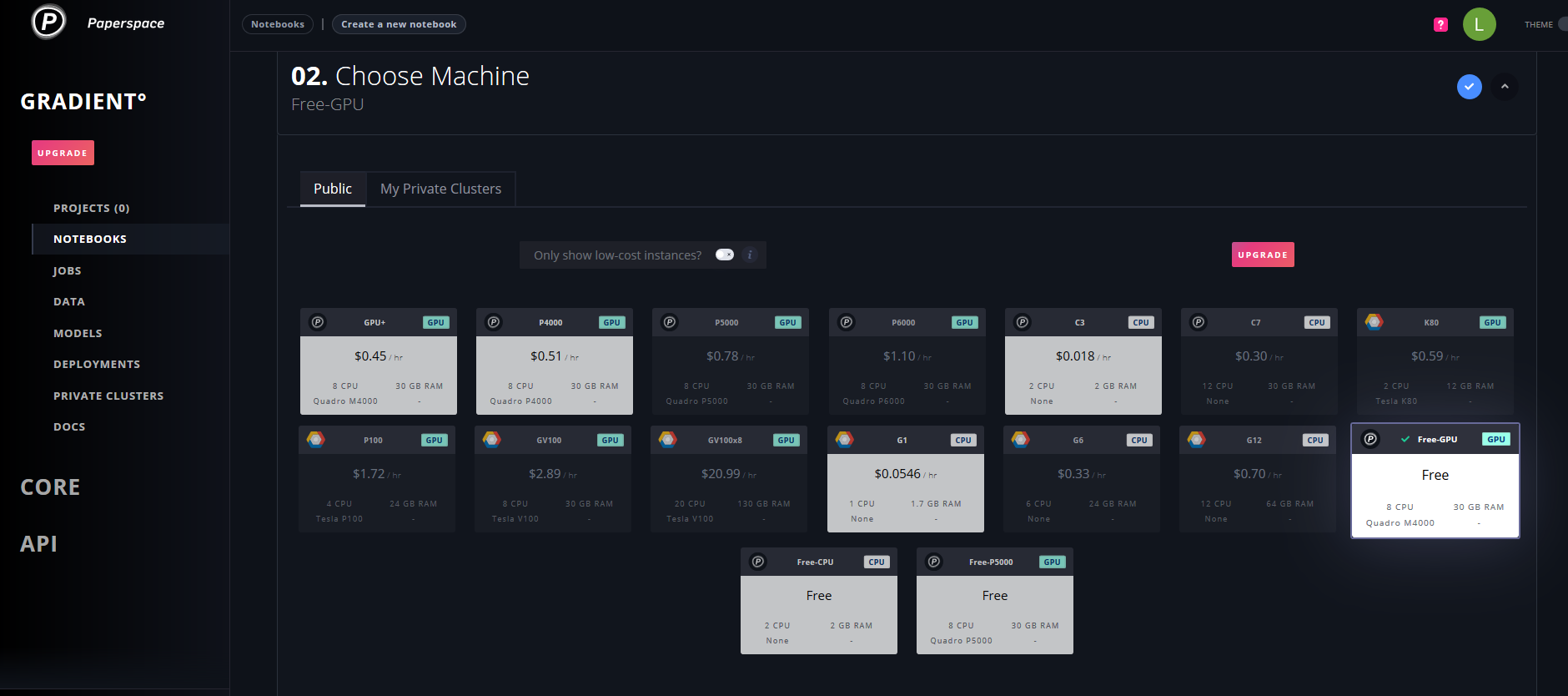Select Free price on Free-P5000 card
This screenshot has height=696, width=1568.
(x=995, y=596)
